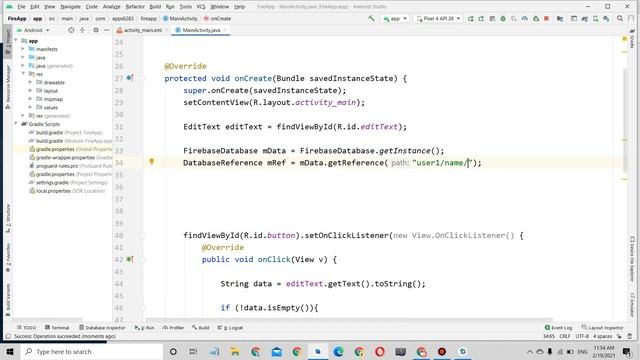Collapse the Gradle Scripts node
The height and width of the screenshot is (360, 640).
click(x=16, y=124)
